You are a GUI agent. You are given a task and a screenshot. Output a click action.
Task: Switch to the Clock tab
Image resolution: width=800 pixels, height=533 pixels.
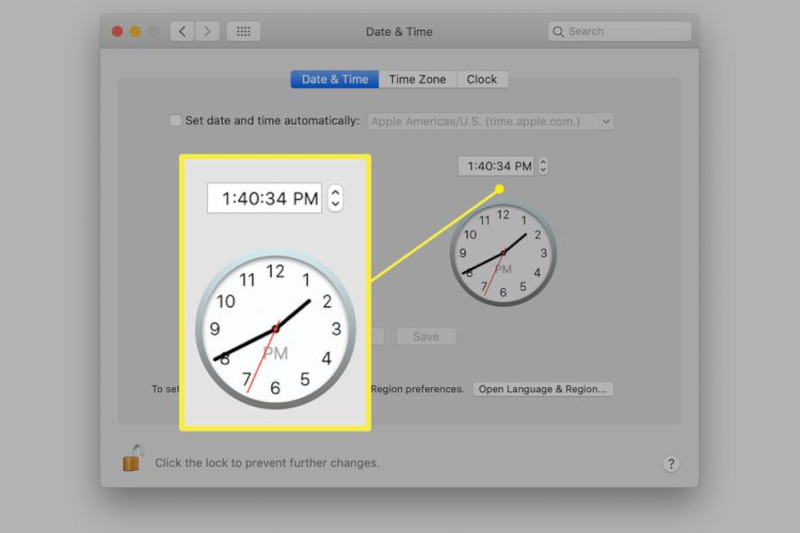pos(482,79)
